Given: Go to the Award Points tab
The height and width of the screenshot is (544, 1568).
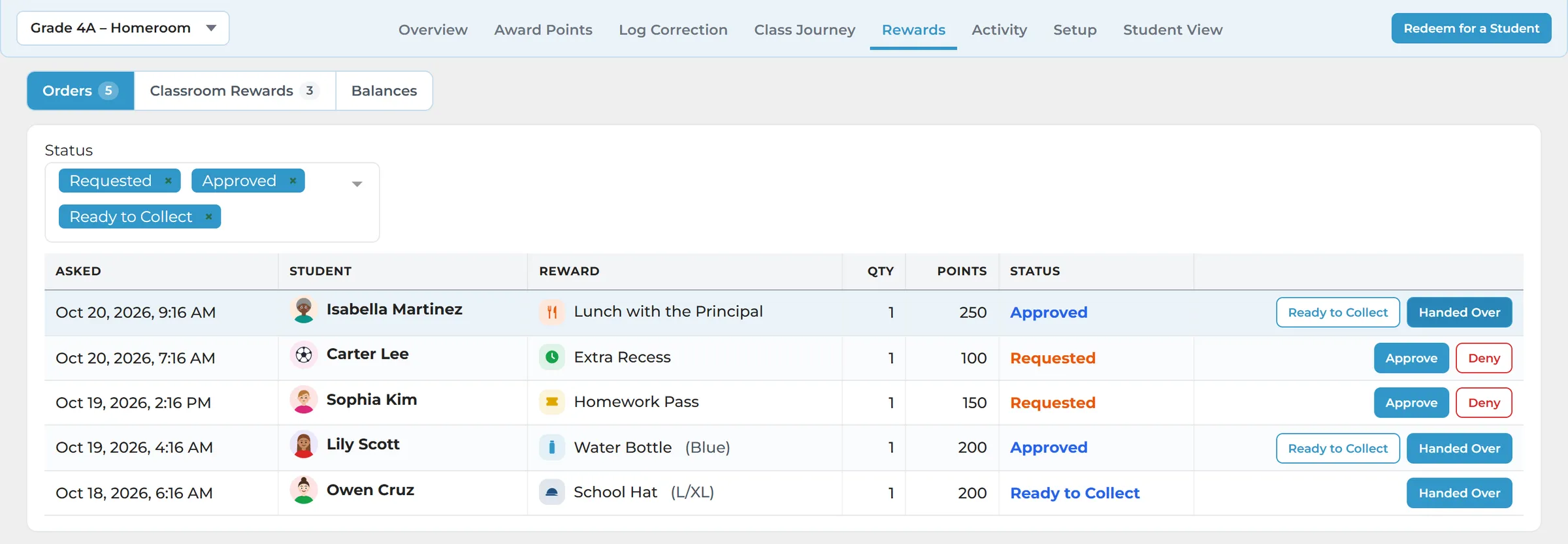Looking at the screenshot, I should (544, 30).
